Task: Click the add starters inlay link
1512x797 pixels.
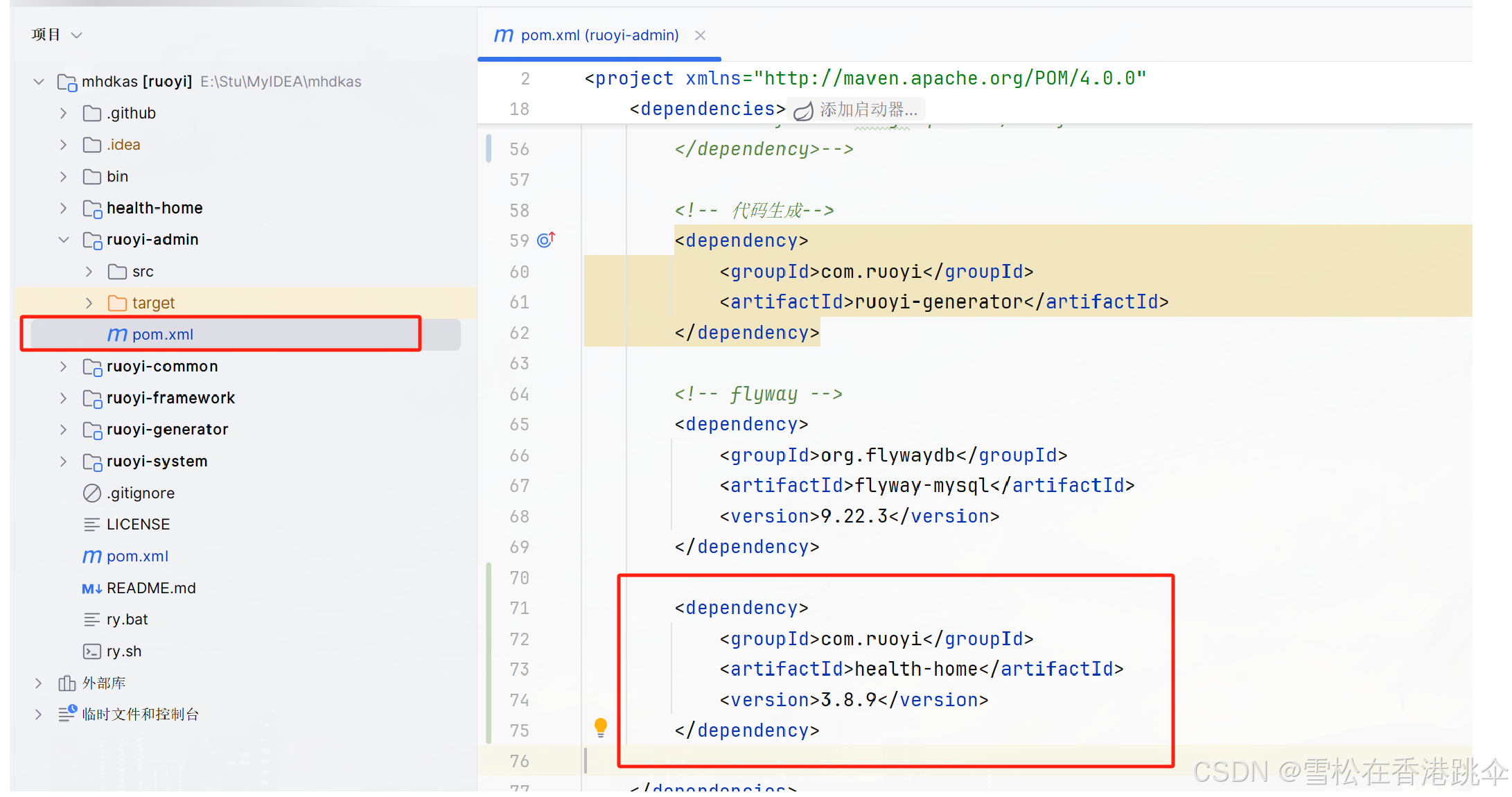Action: tap(868, 110)
